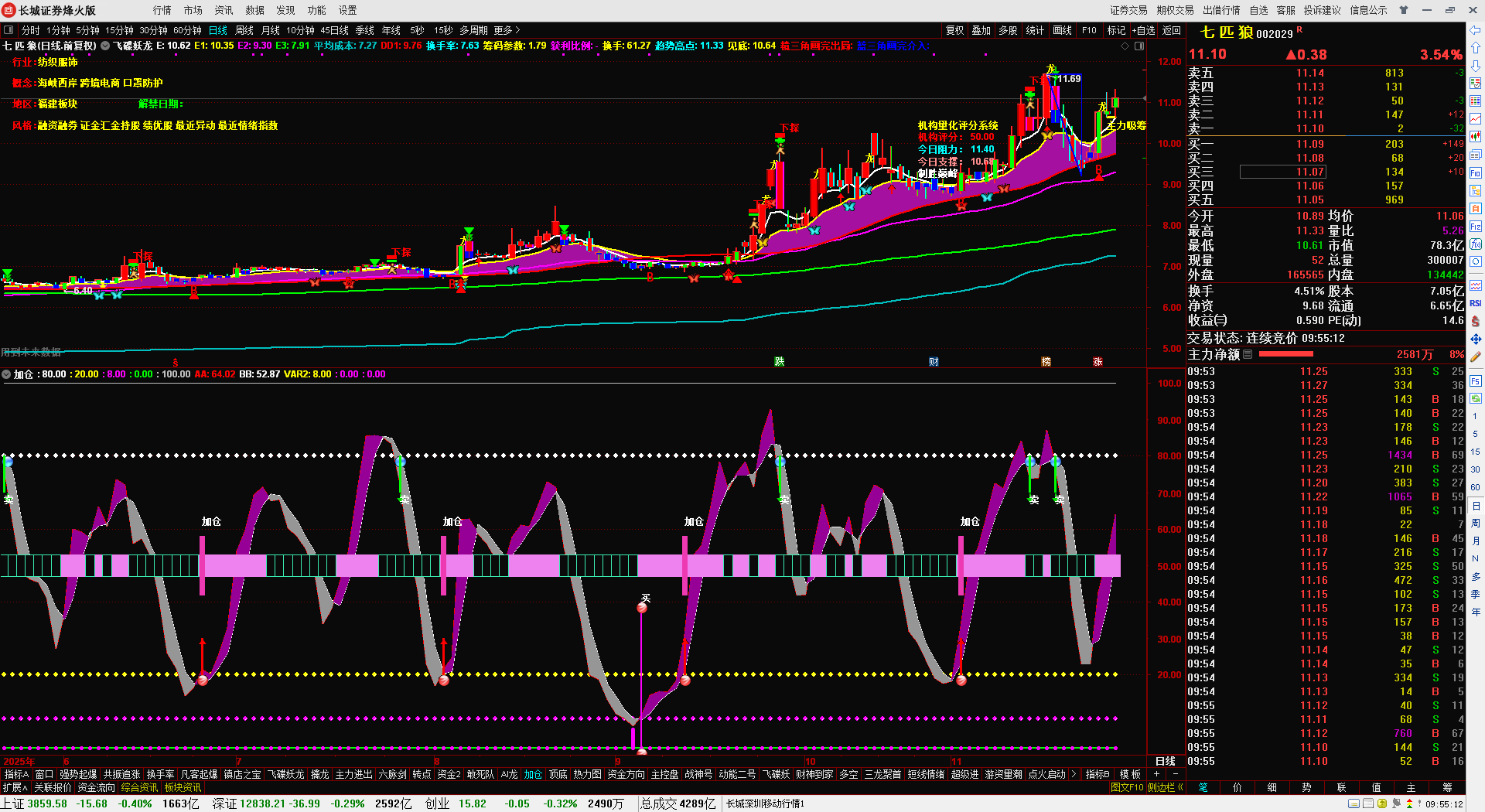1485x812 pixels.
Task: Open the F12 trading sidebar icon
Action: click(x=1476, y=227)
